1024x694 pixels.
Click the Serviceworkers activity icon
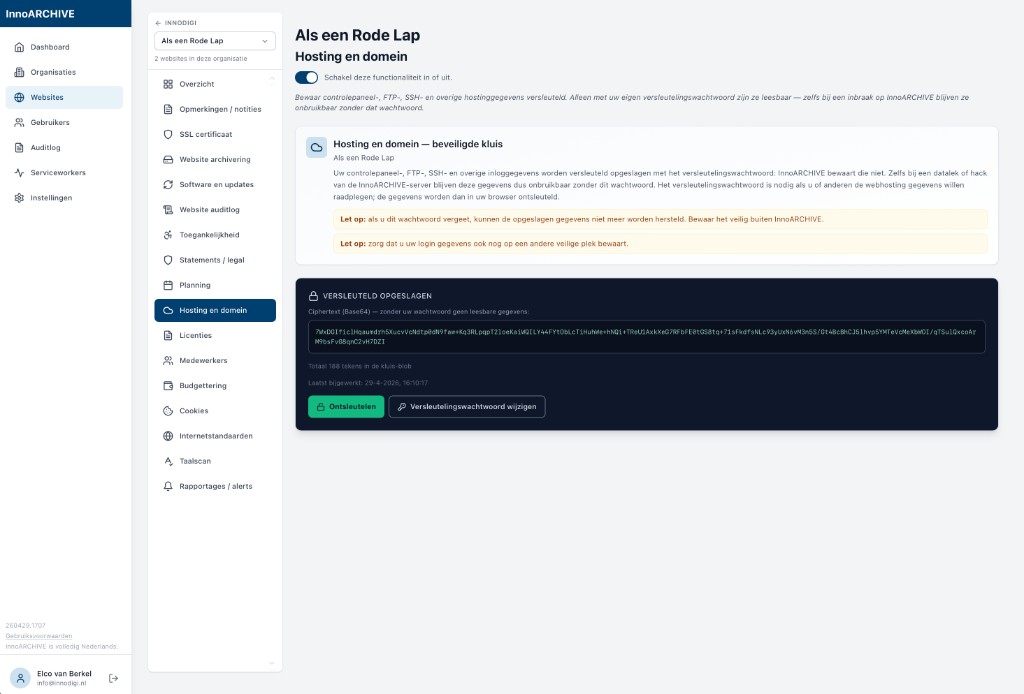[x=20, y=173]
